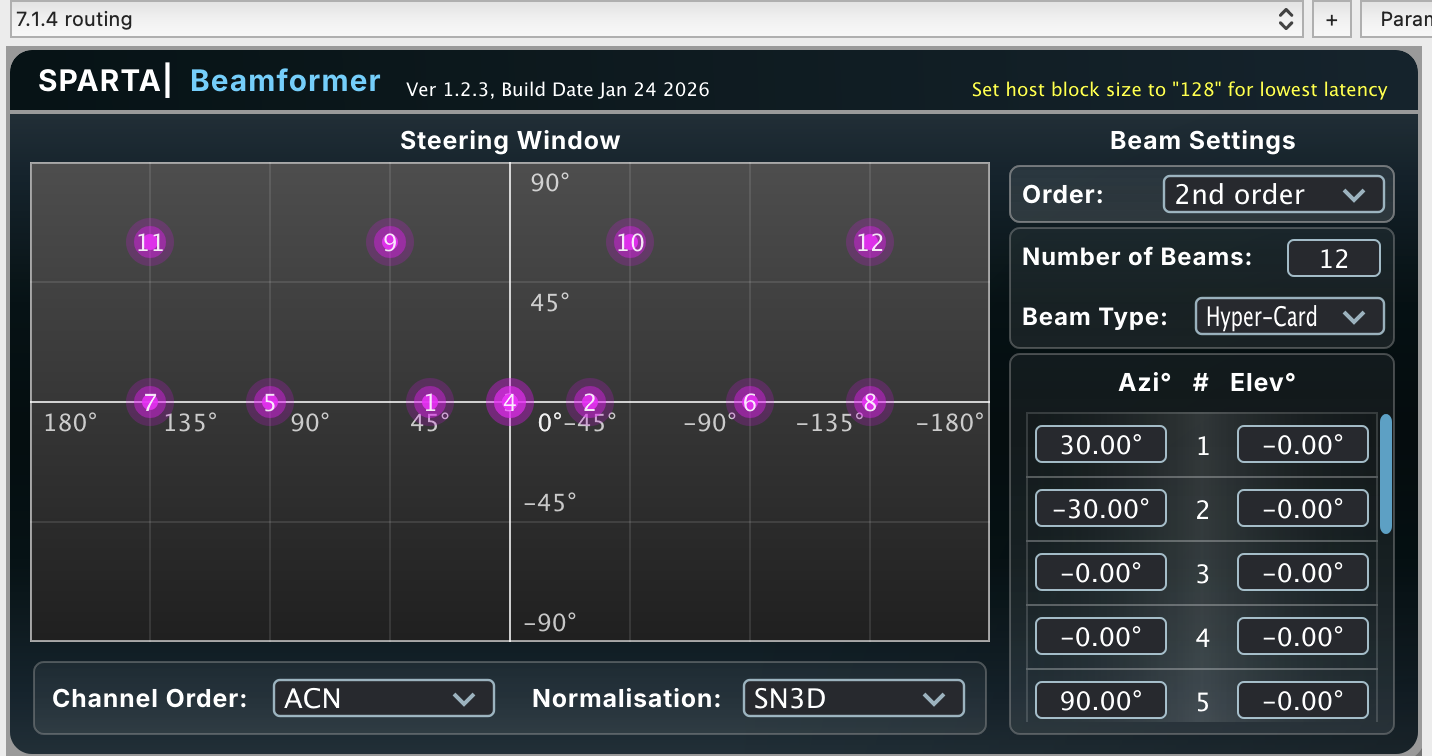This screenshot has width=1432, height=756.
Task: Click the "Channel Order:" label
Action: click(x=149, y=698)
